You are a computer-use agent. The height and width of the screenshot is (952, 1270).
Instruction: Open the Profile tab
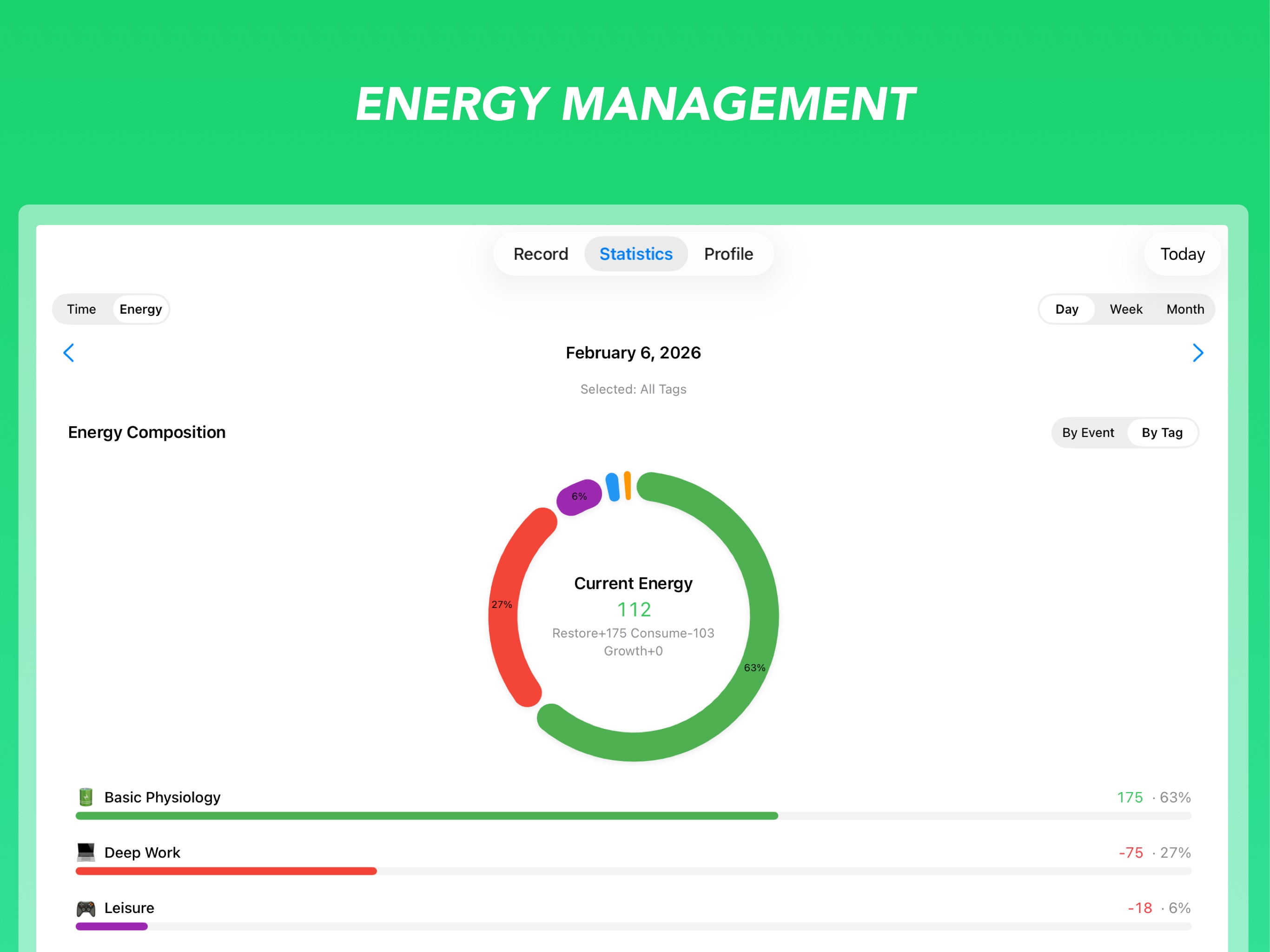(x=728, y=254)
